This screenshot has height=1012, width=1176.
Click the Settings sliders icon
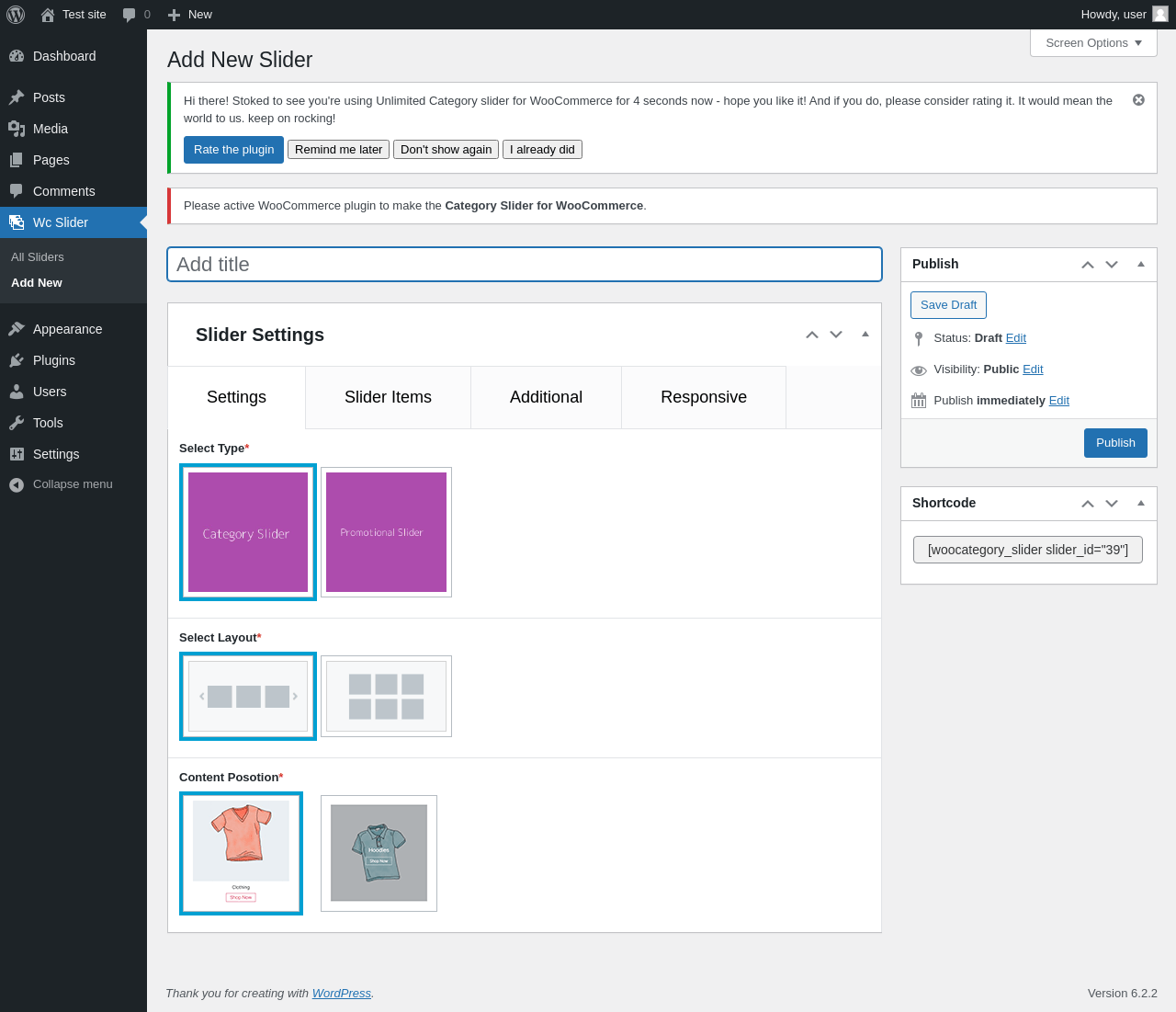click(17, 454)
